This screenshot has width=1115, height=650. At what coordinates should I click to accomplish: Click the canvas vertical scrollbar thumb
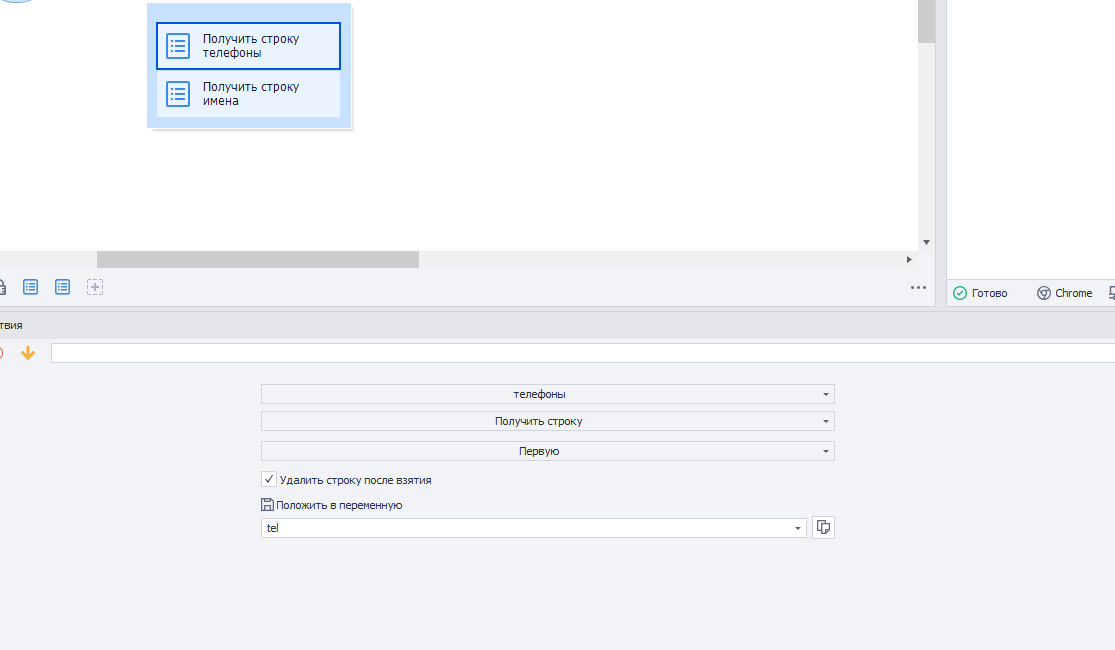tap(927, 21)
